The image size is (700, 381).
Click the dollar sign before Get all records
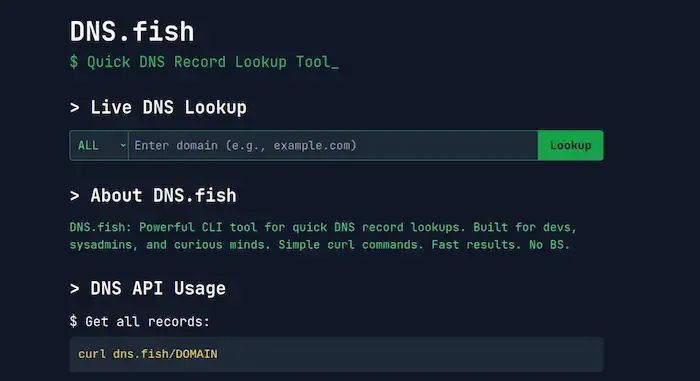coord(73,321)
